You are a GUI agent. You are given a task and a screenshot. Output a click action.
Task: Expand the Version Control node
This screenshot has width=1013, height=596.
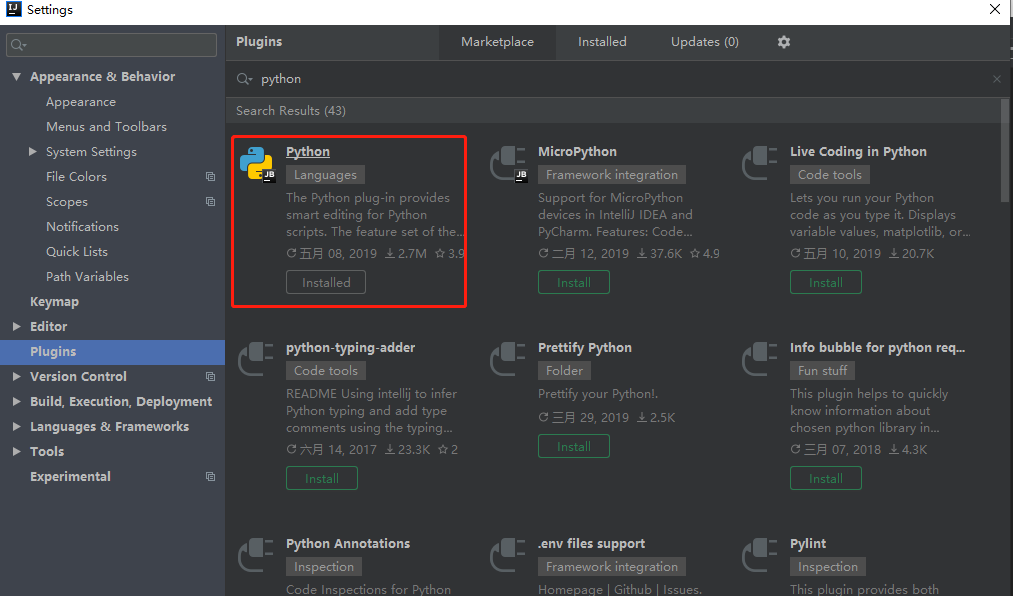coord(17,376)
